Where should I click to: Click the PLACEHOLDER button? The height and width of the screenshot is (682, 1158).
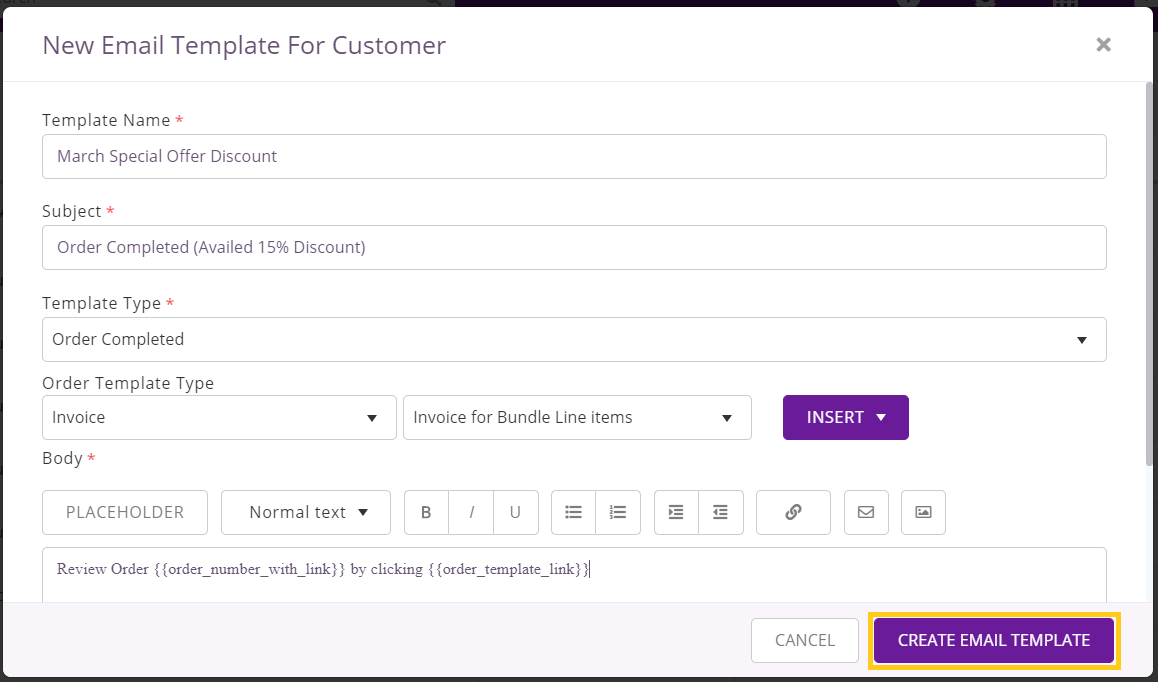pyautogui.click(x=125, y=512)
